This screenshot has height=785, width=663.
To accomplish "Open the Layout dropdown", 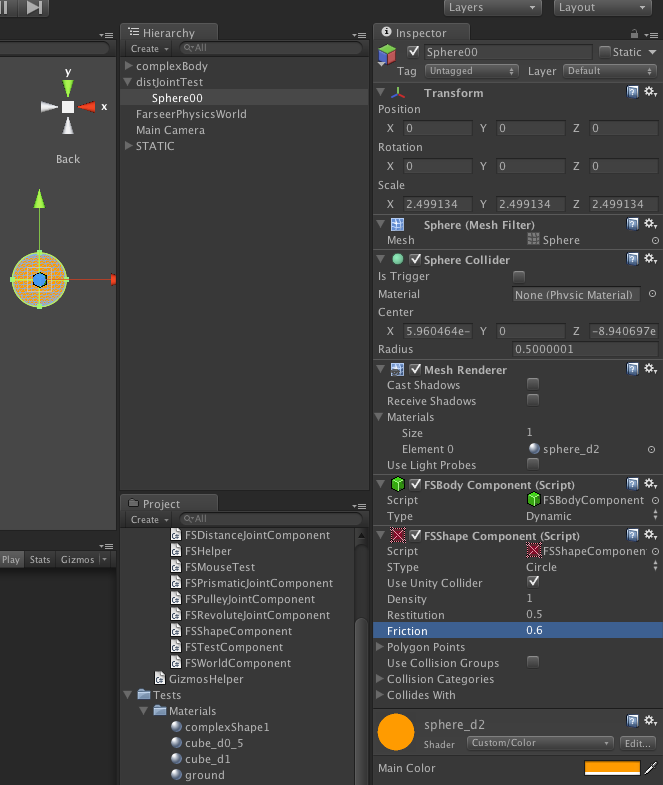I will coord(602,8).
